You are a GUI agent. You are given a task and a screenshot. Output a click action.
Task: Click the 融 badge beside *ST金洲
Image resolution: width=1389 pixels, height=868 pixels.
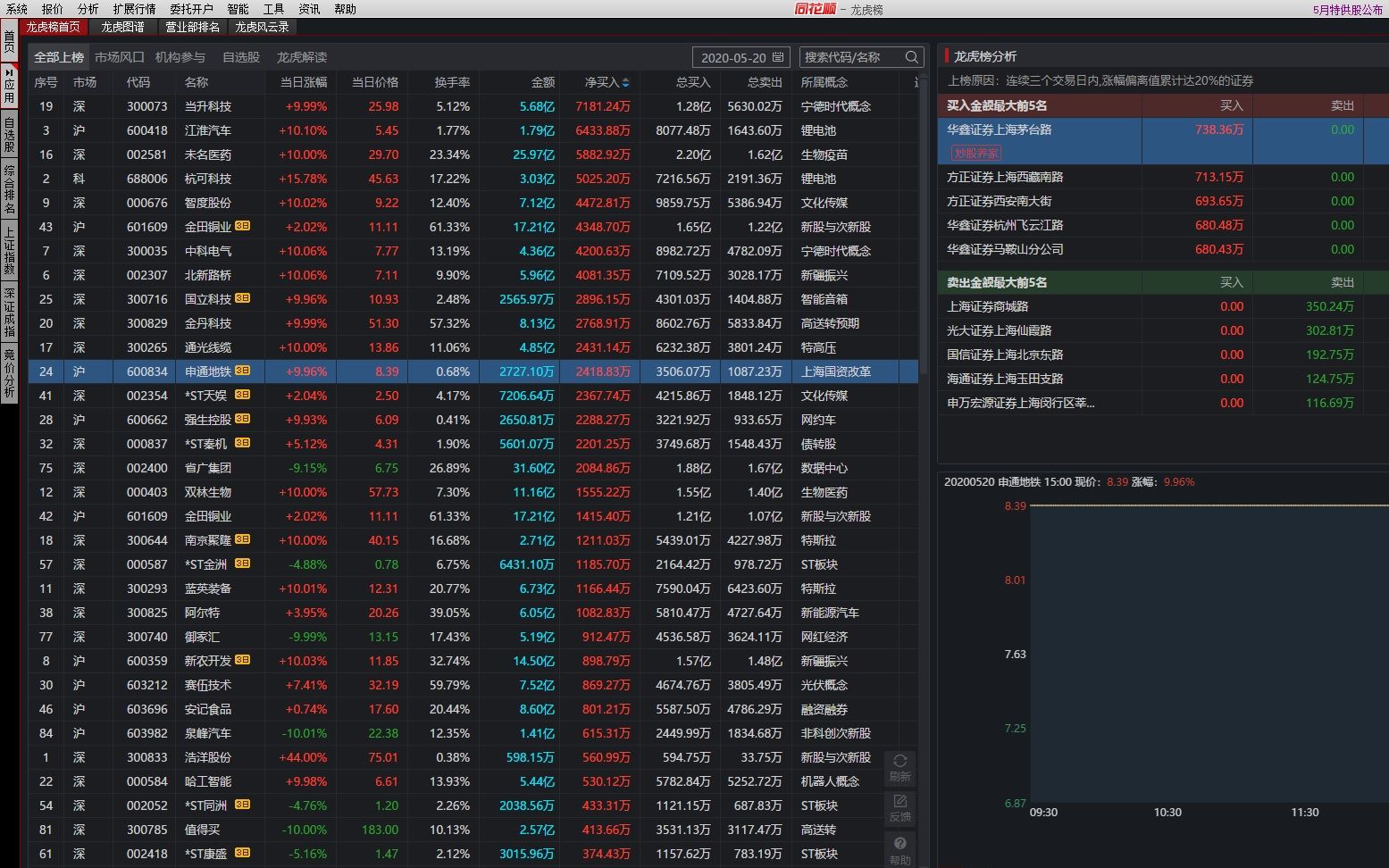[x=242, y=564]
